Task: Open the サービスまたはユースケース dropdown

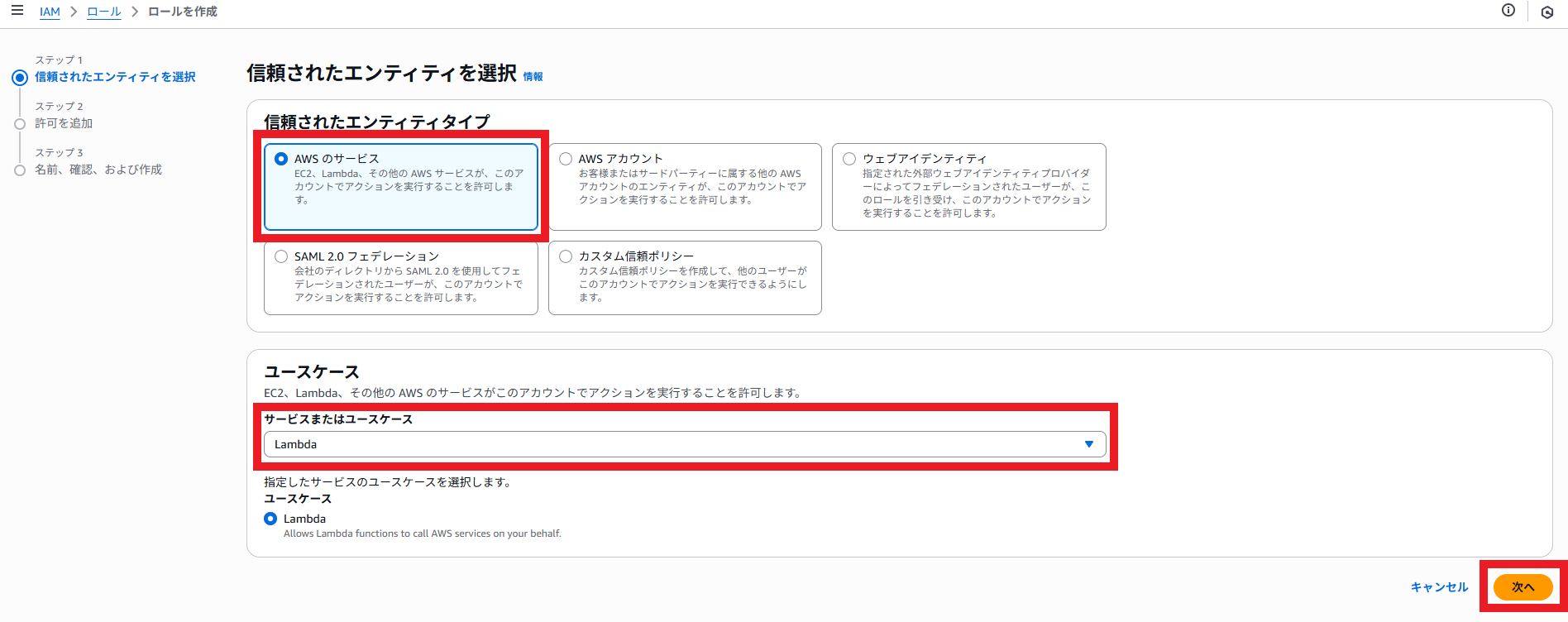Action: pos(684,444)
